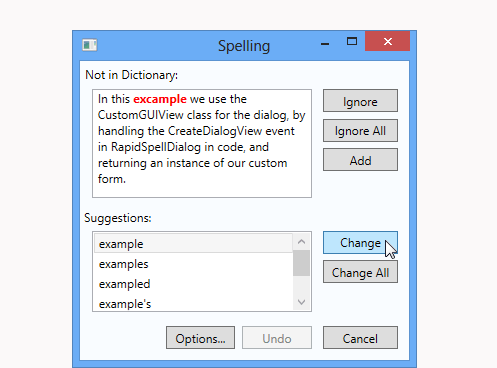This screenshot has width=497, height=368.
Task: Click inside the Not in Dictionary text box
Action: [x=202, y=143]
